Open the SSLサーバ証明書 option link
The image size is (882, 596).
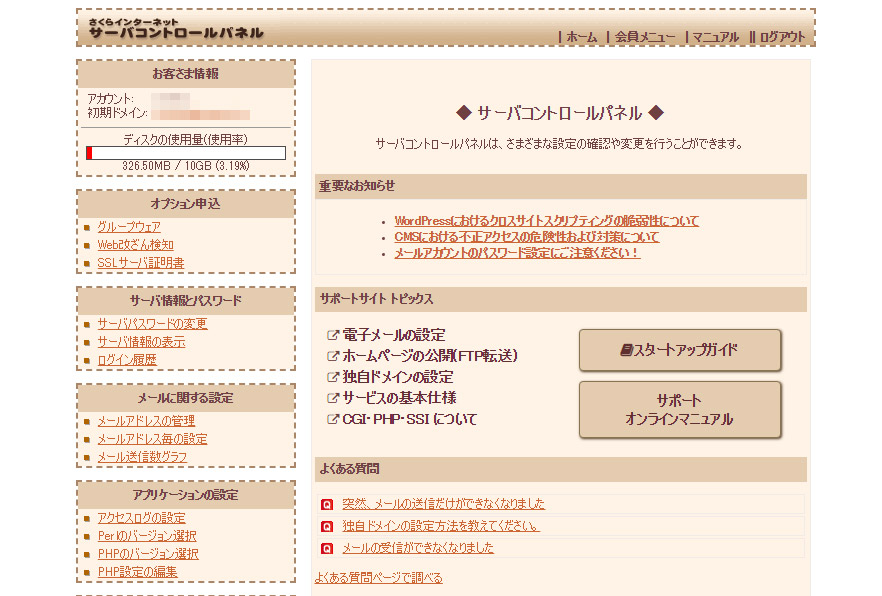click(141, 263)
